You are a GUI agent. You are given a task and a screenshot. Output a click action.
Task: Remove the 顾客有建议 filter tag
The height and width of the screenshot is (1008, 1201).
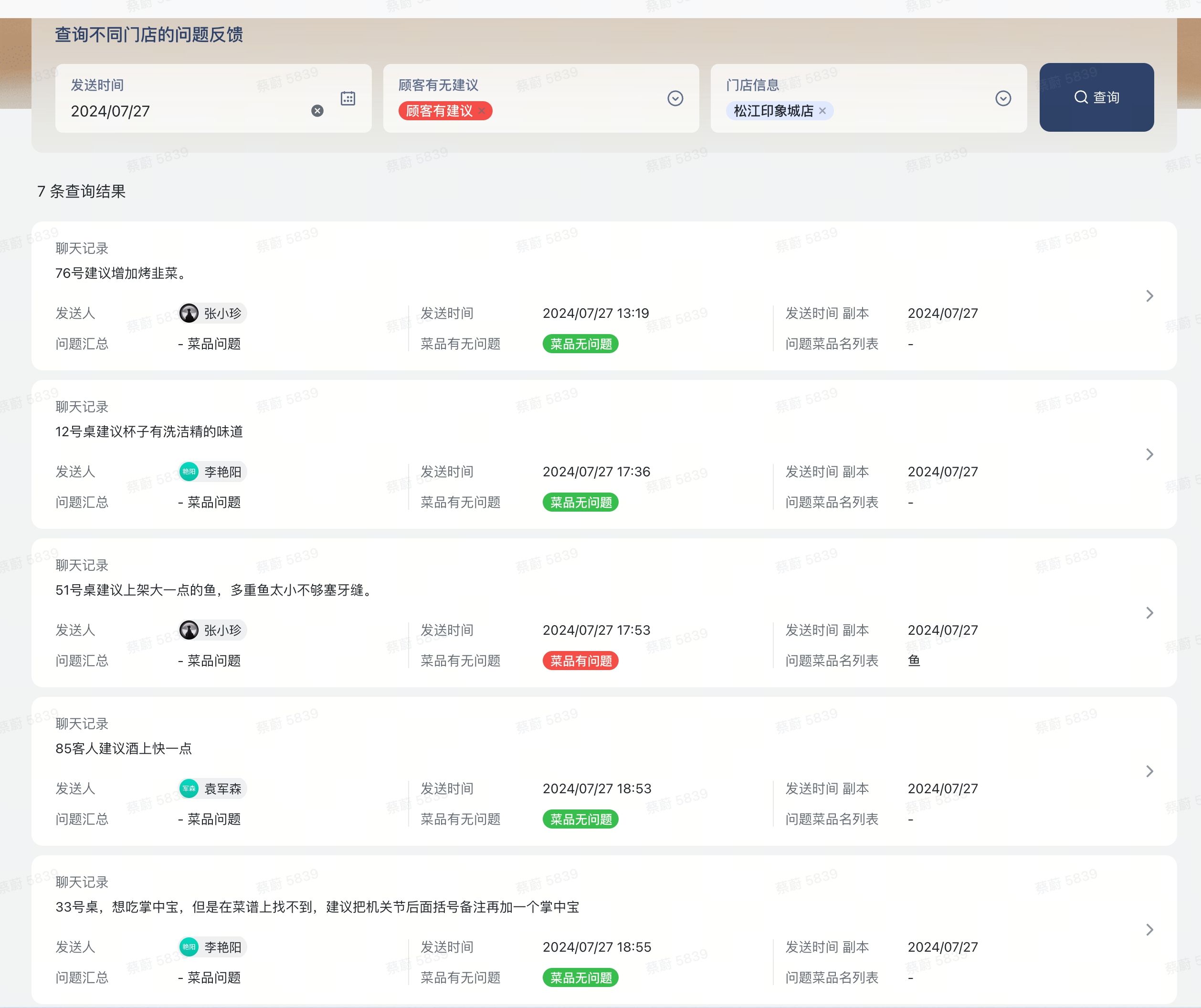point(482,111)
